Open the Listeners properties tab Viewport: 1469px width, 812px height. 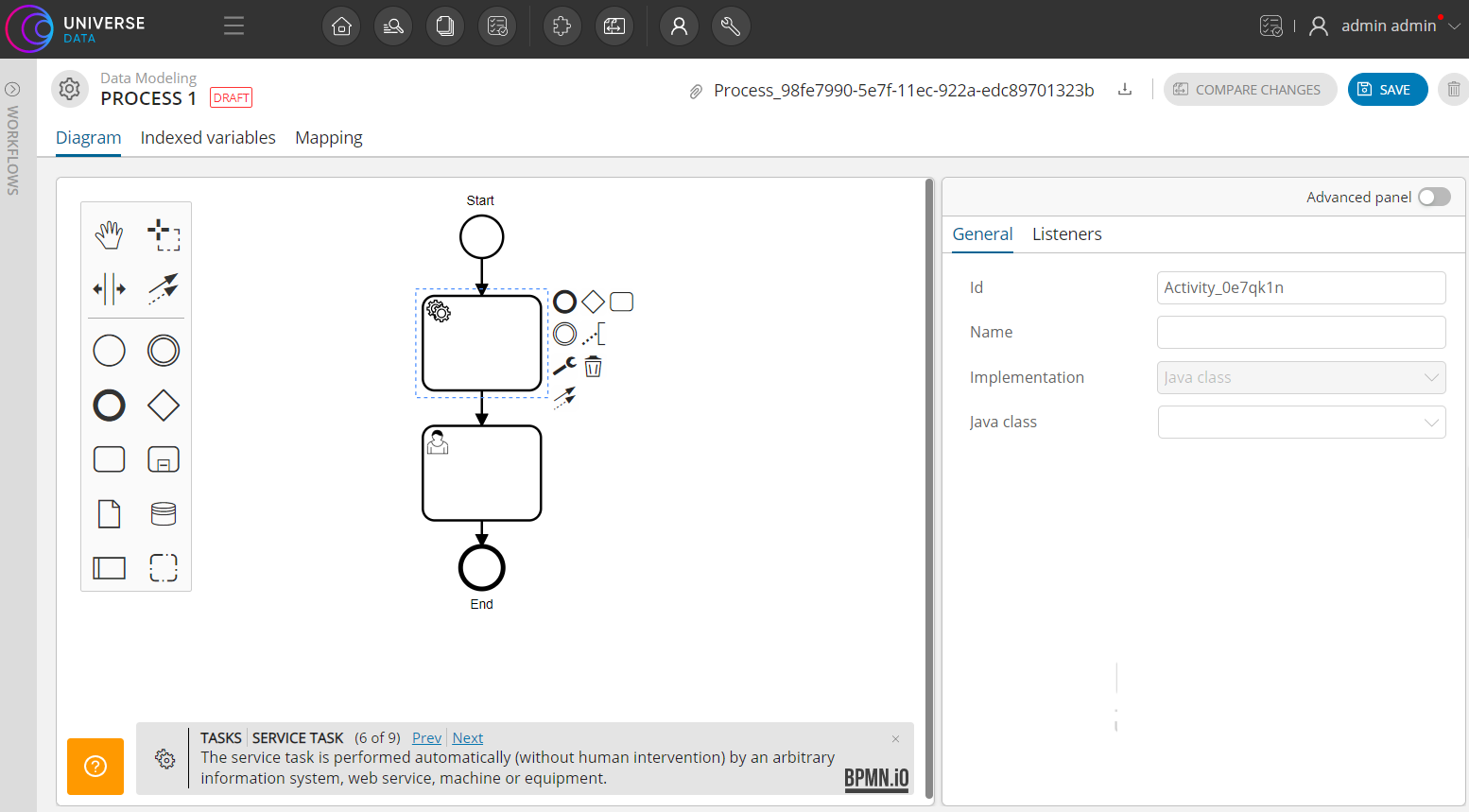[x=1067, y=234]
